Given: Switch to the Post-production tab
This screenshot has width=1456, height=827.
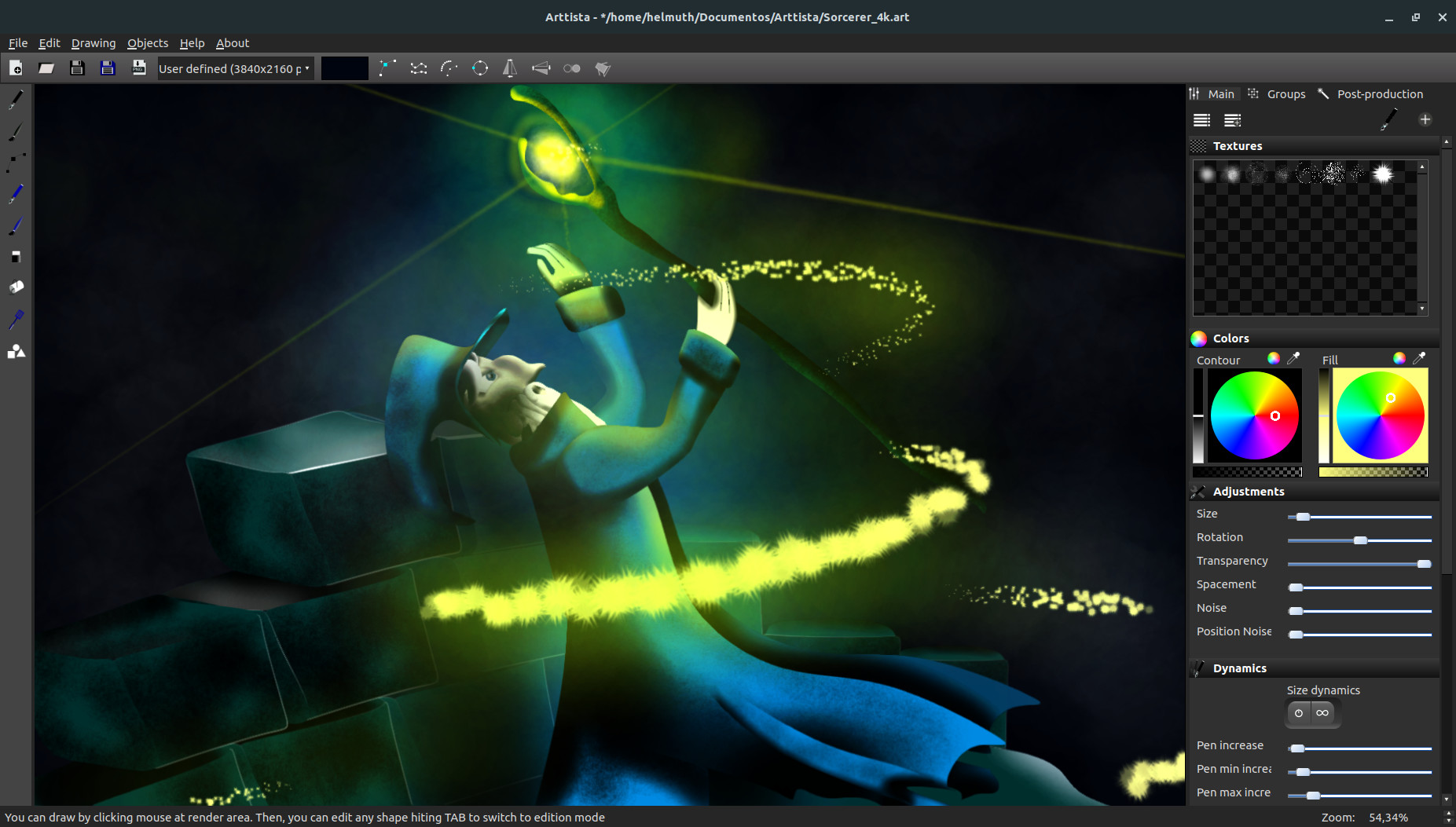Looking at the screenshot, I should pyautogui.click(x=1379, y=93).
